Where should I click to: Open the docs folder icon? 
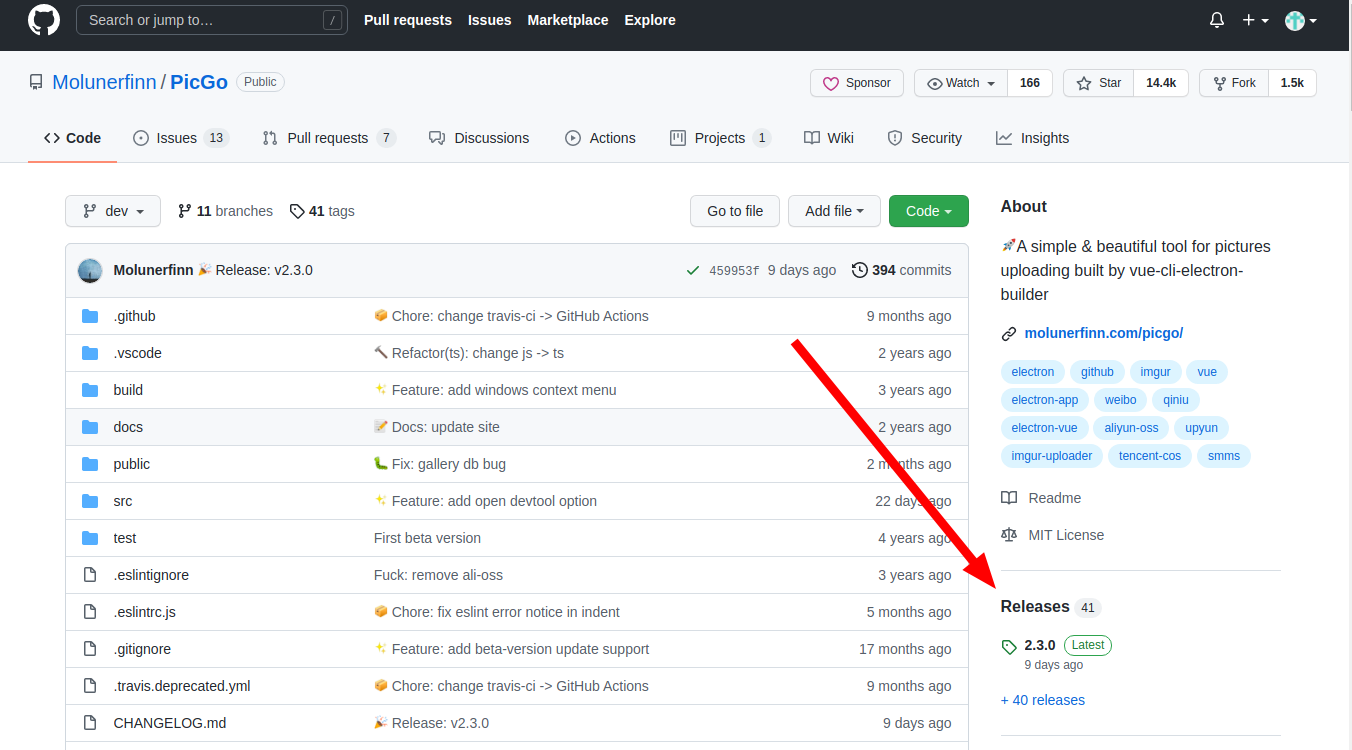90,427
